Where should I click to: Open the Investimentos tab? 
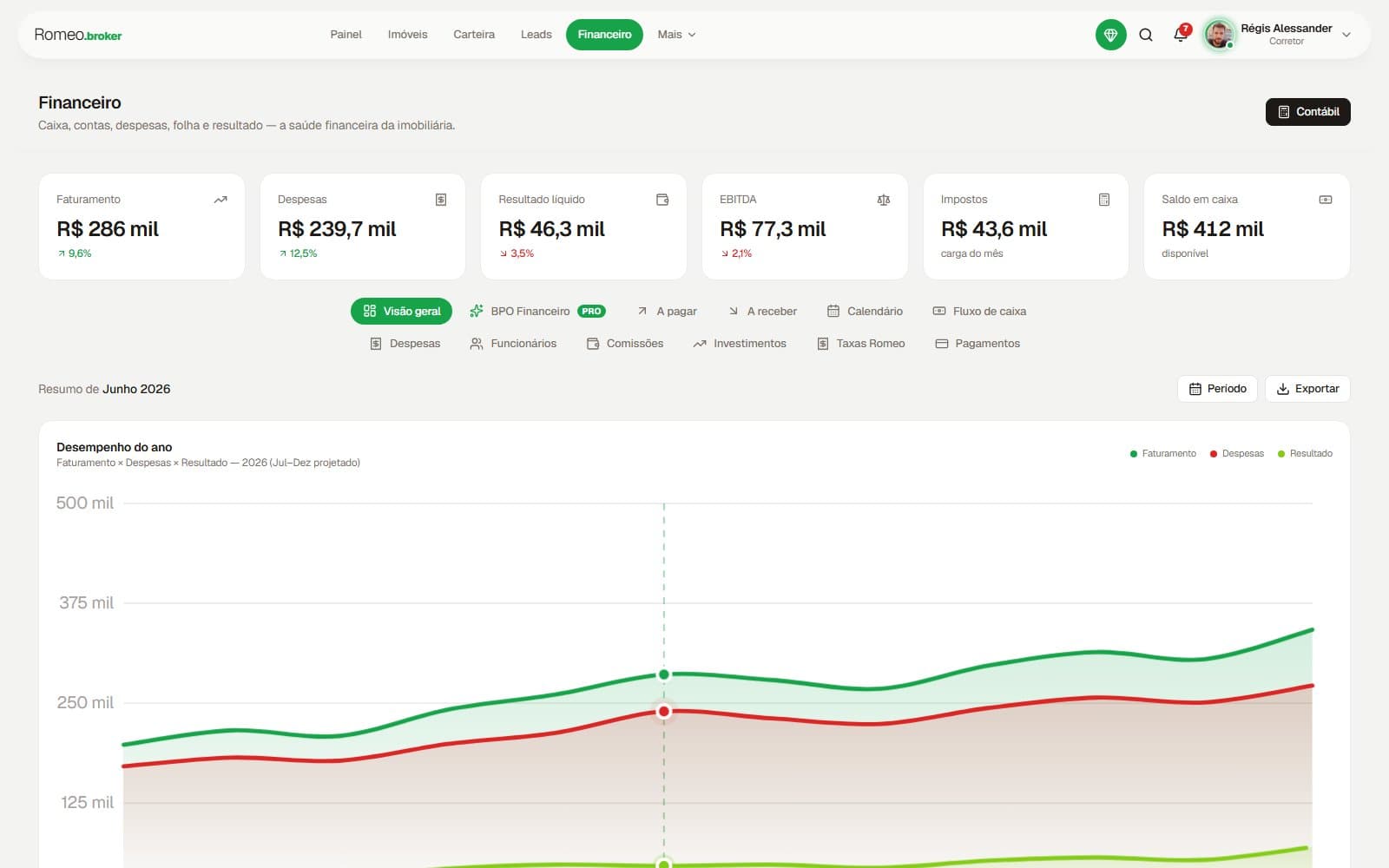pyautogui.click(x=740, y=344)
